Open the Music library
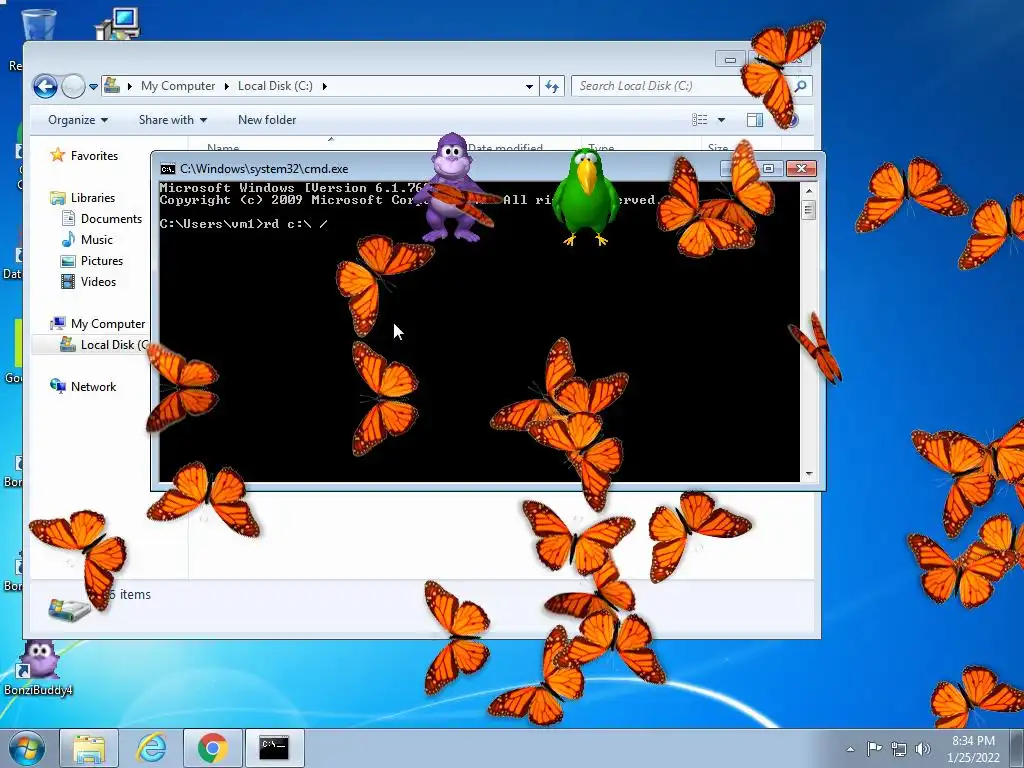Screen dimensions: 1024x768 [97, 240]
